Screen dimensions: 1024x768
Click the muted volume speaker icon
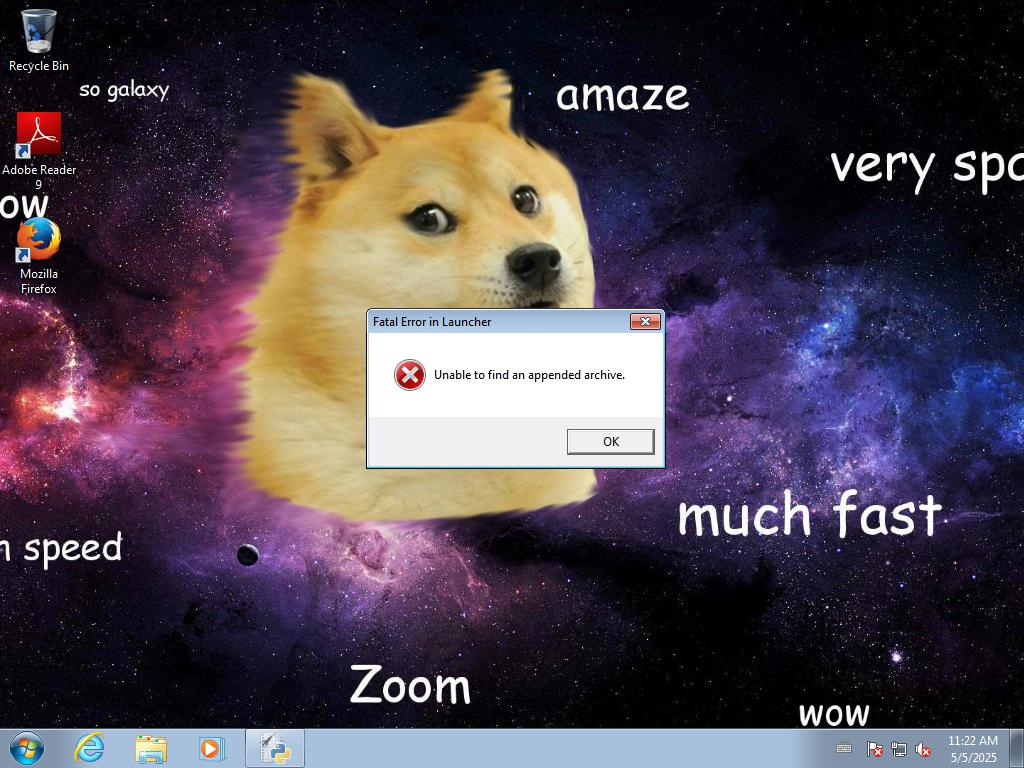(923, 749)
